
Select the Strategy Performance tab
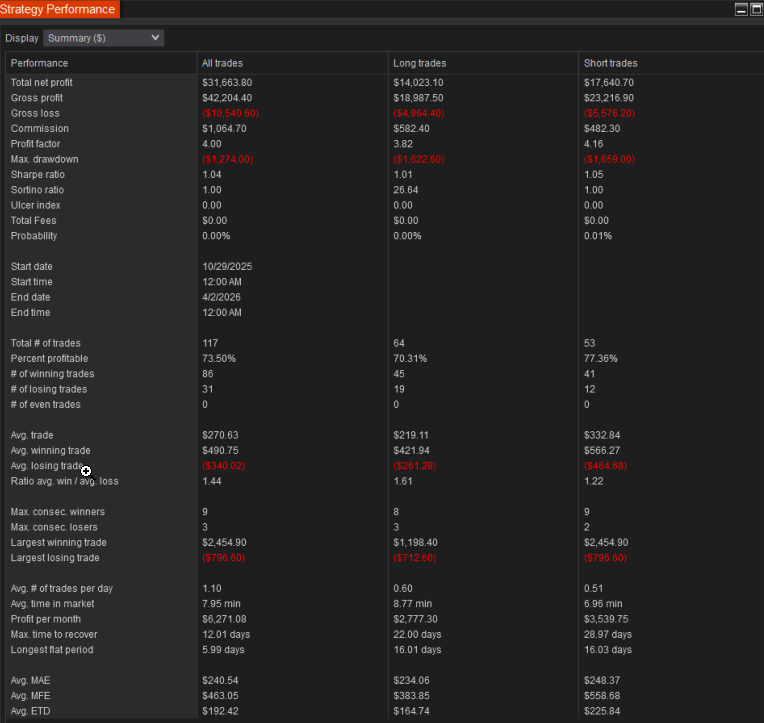pyautogui.click(x=60, y=9)
